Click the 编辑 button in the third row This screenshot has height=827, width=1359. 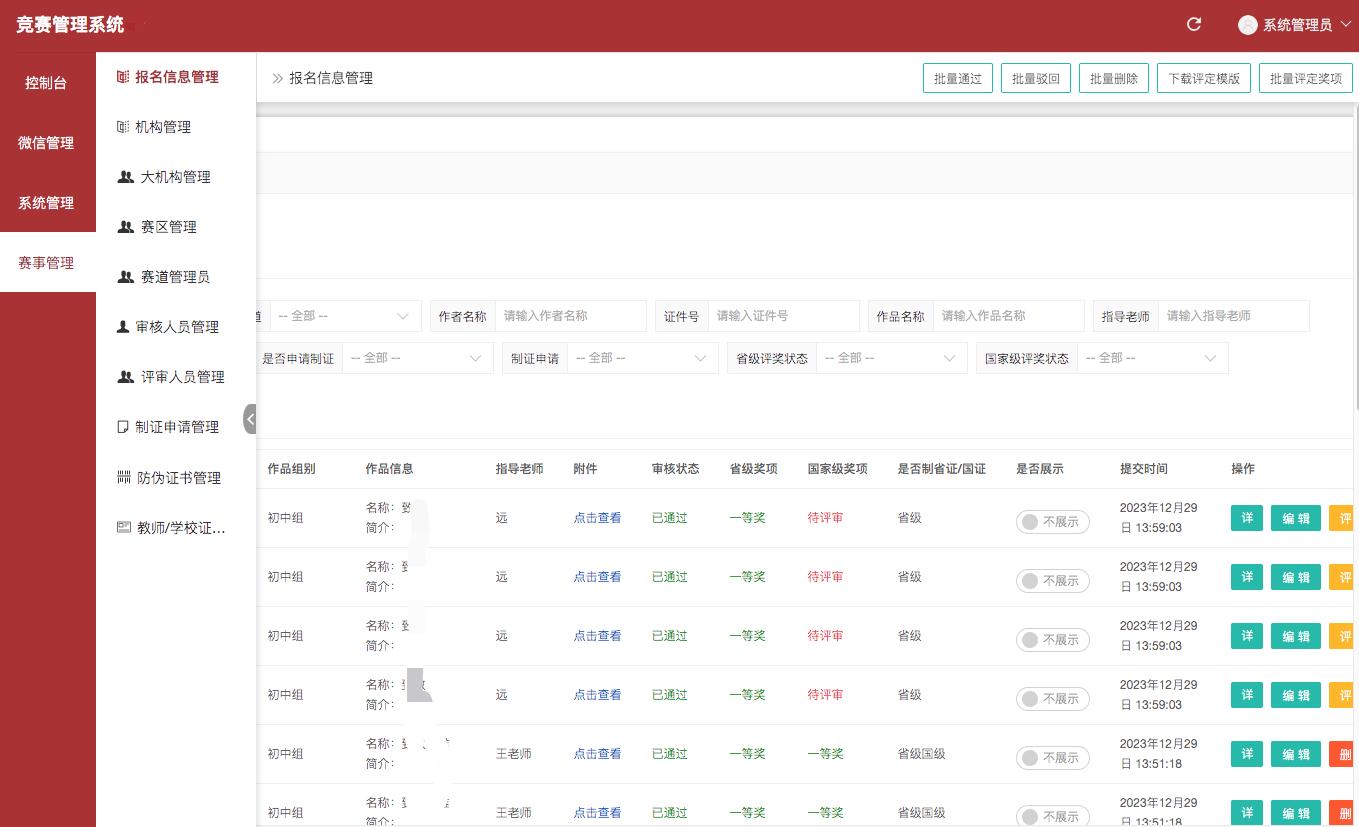click(x=1296, y=637)
